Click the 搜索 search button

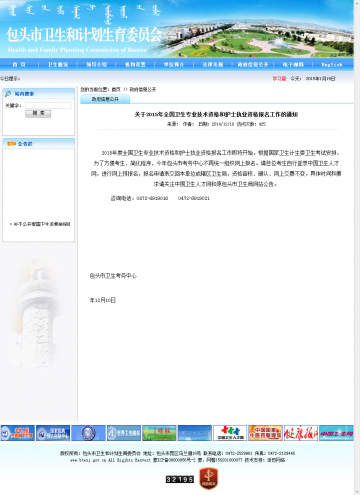(x=38, y=114)
